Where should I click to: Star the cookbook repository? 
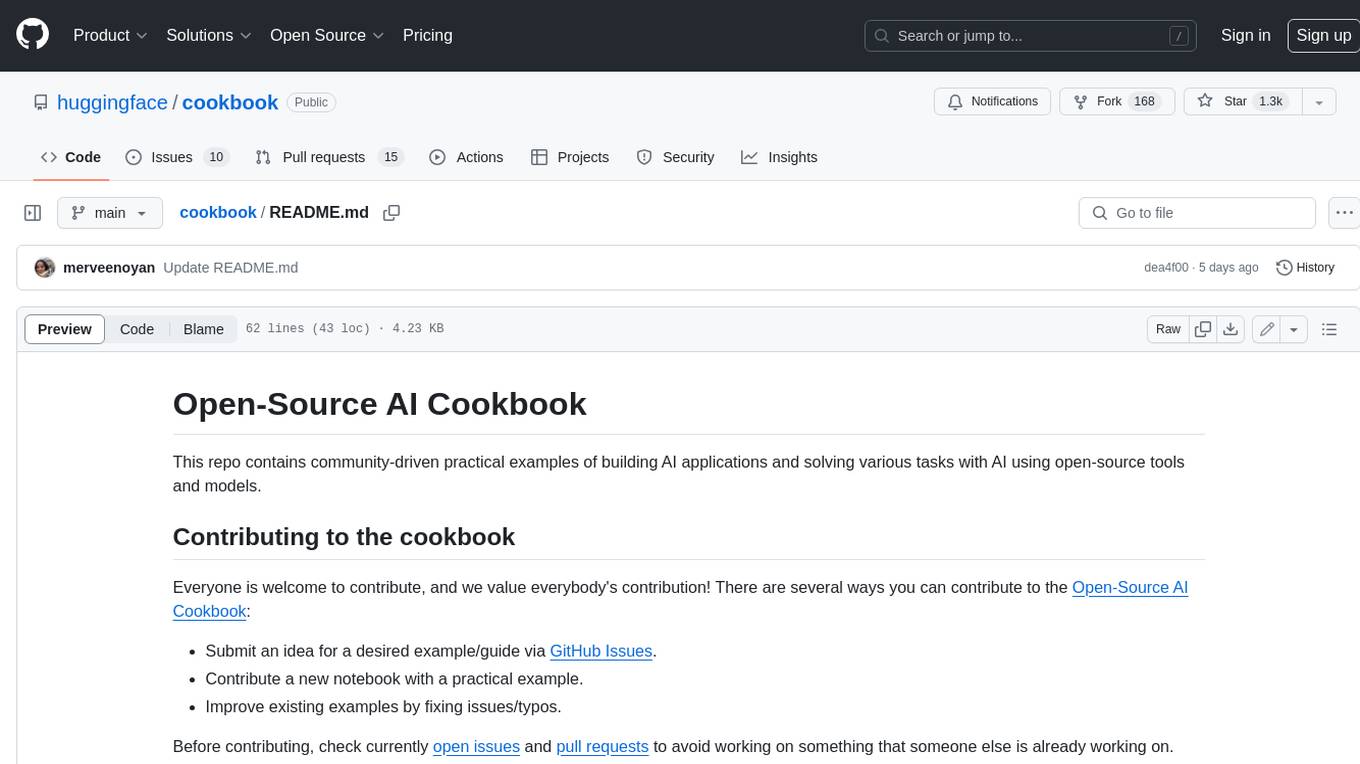coord(1242,102)
